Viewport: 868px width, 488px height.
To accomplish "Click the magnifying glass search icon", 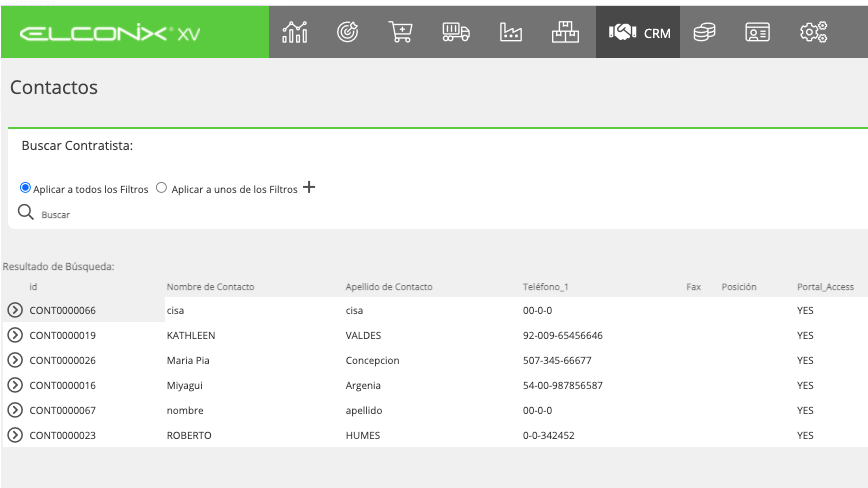I will click(25, 212).
